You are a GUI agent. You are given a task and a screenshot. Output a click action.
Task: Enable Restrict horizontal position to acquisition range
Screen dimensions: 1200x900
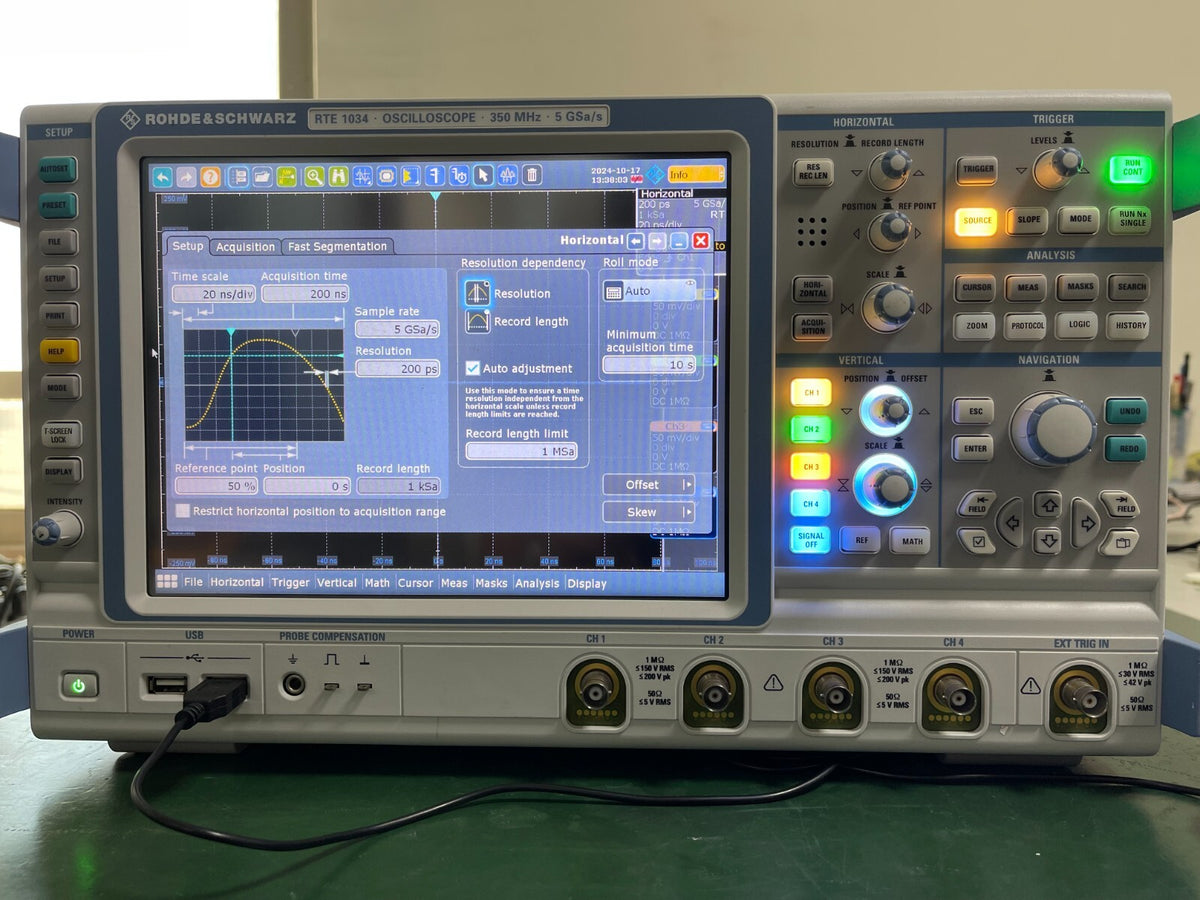tap(182, 511)
